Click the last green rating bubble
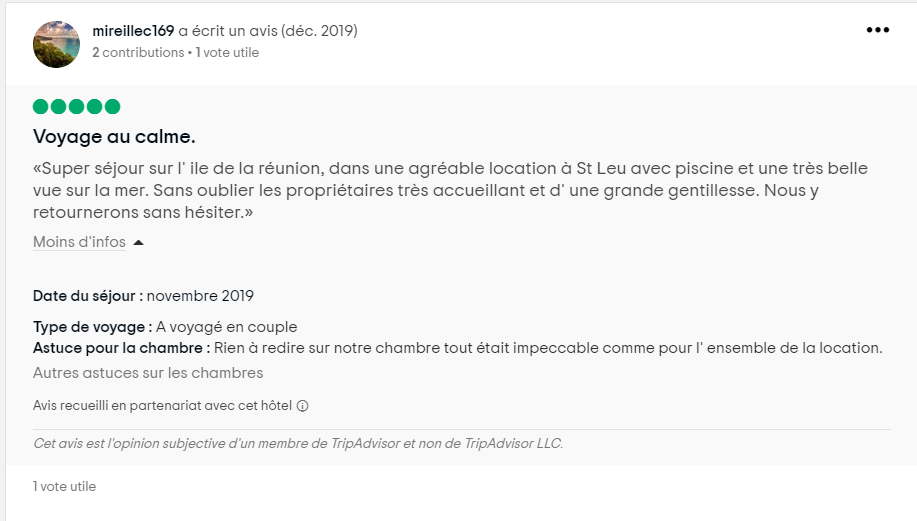Image resolution: width=917 pixels, height=521 pixels. pos(112,106)
